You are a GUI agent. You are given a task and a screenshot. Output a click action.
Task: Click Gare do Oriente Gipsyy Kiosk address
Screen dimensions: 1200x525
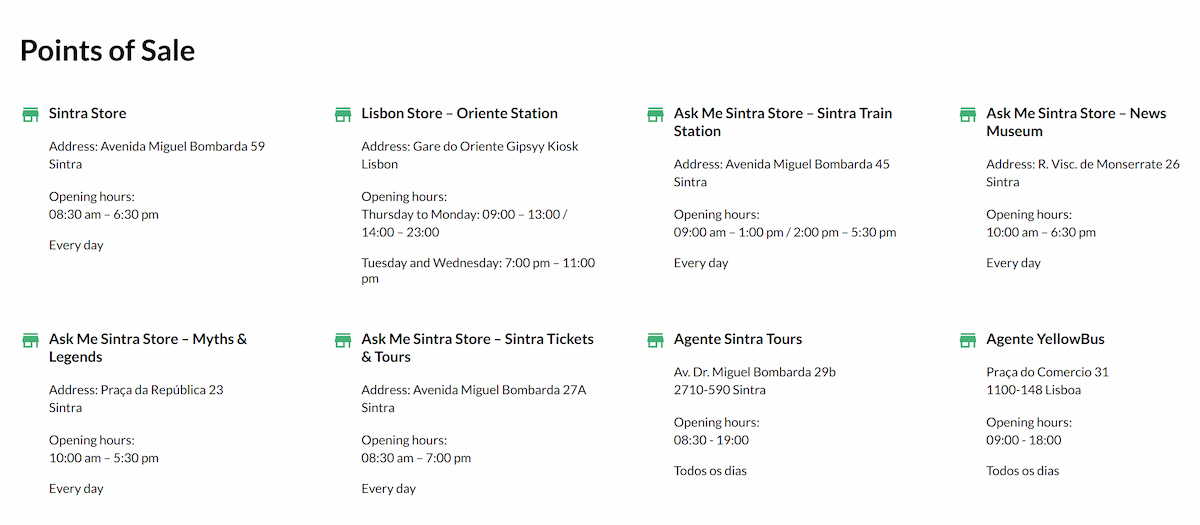pyautogui.click(x=469, y=147)
